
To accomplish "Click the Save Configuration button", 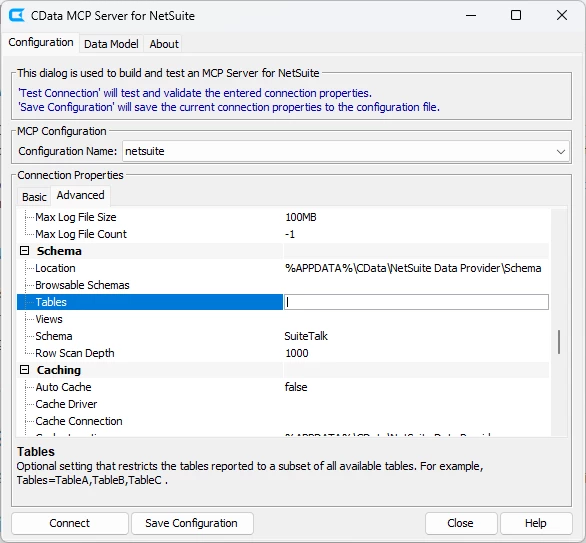I will (191, 523).
